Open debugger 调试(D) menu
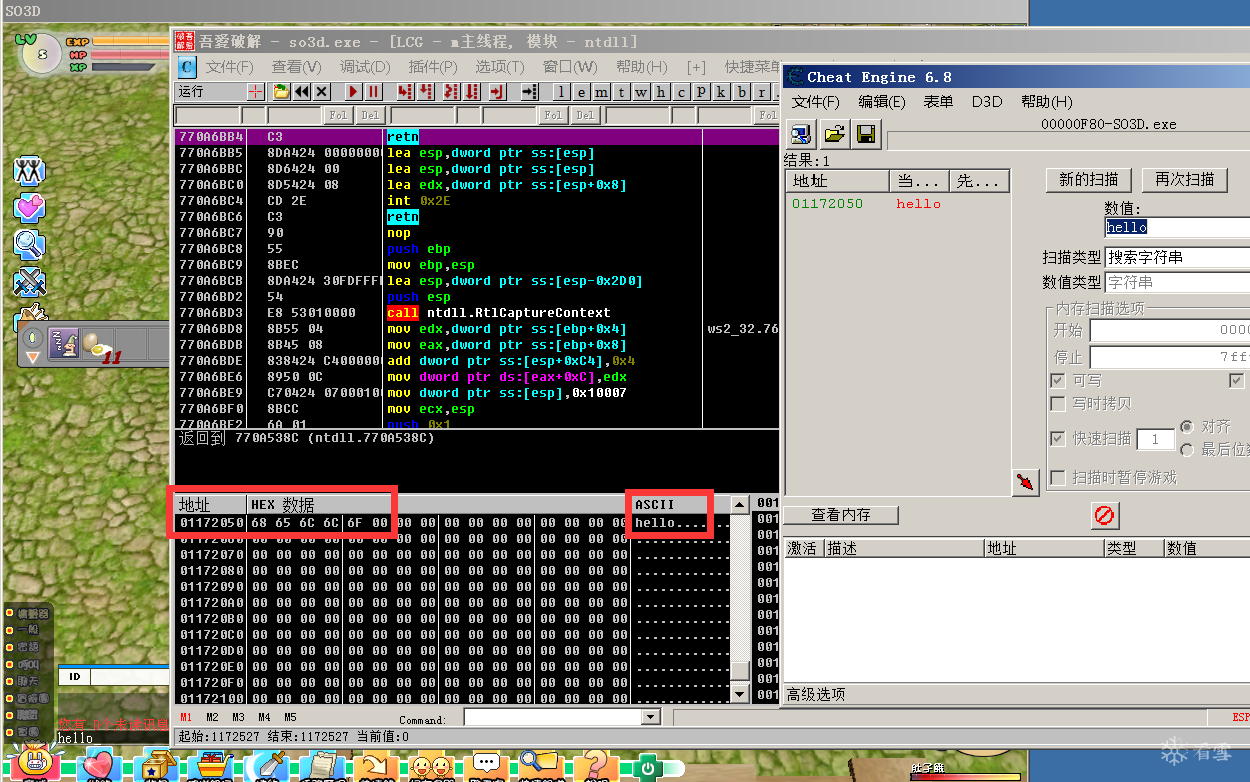Image resolution: width=1250 pixels, height=782 pixels. pyautogui.click(x=365, y=67)
